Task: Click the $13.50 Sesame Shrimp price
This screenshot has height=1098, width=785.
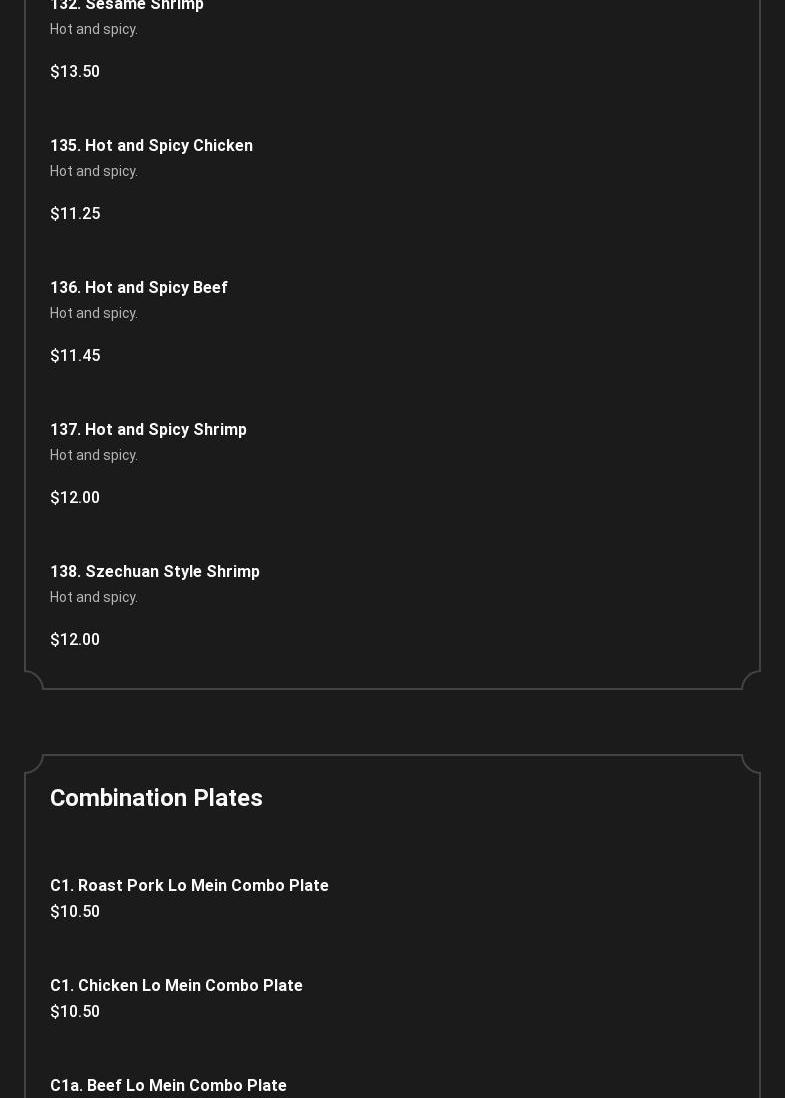Action: (75, 72)
